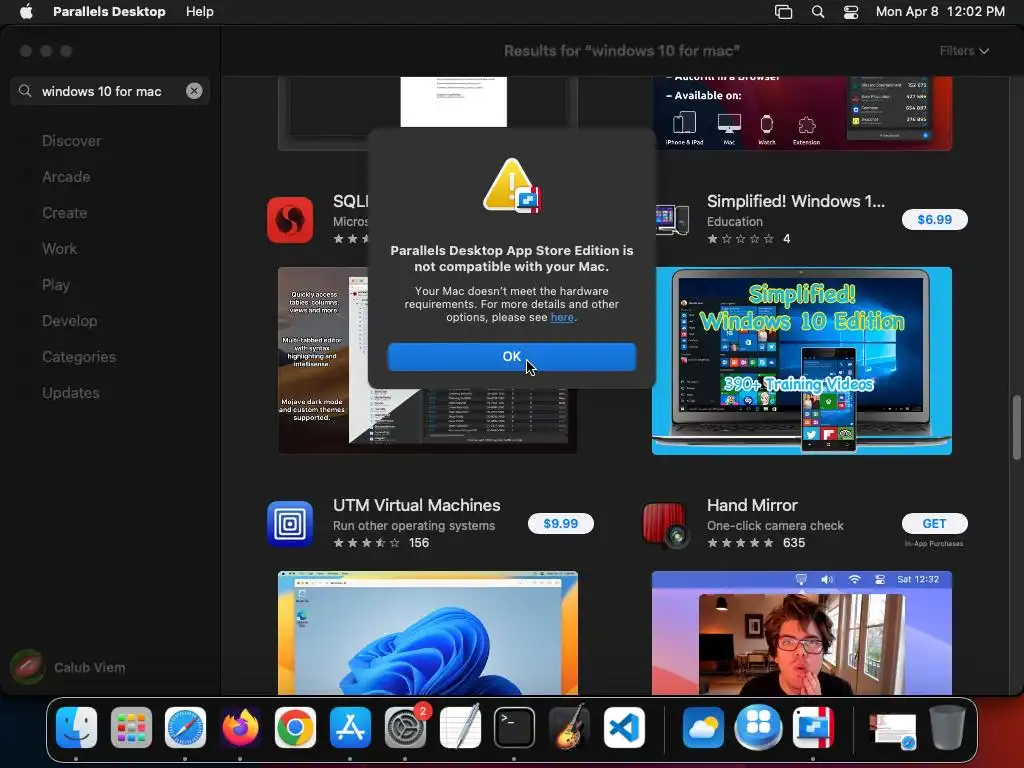Open the Trash from the Dock

947,727
